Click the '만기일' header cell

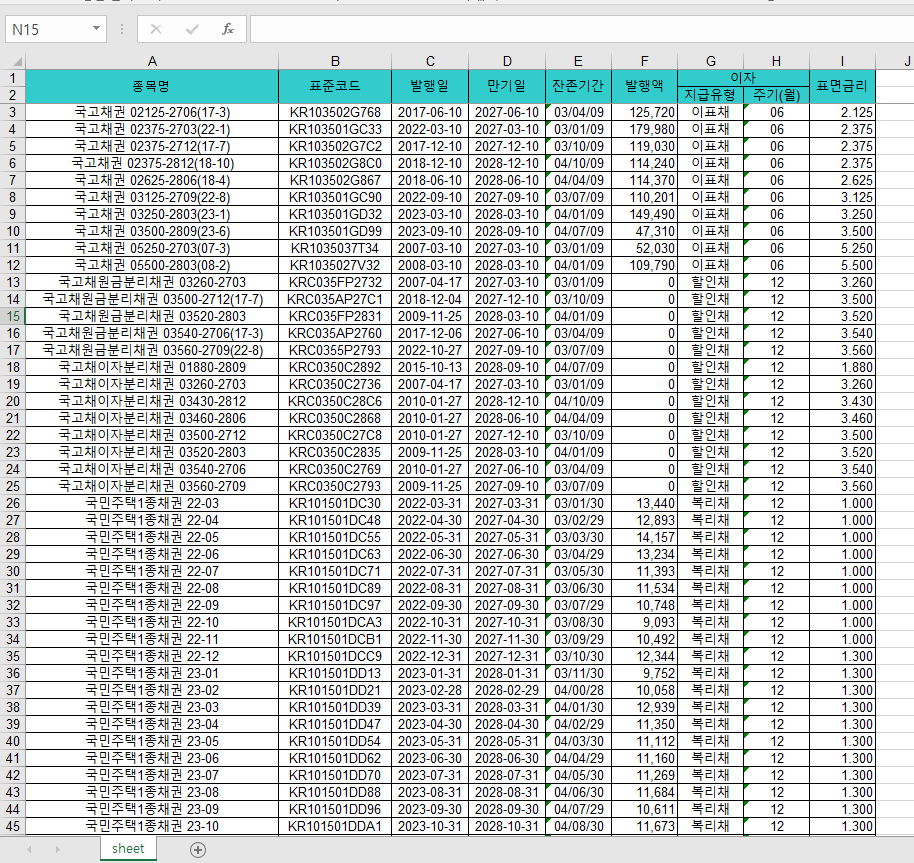click(507, 86)
